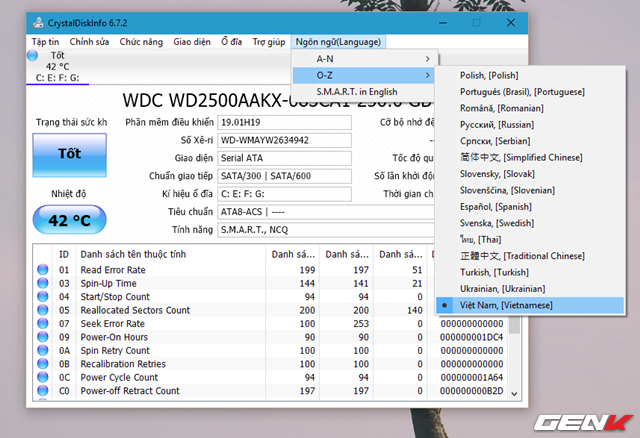Click the status orb for Seek Error Rate row
Screen dimensions: 640x438
pyautogui.click(x=43, y=324)
